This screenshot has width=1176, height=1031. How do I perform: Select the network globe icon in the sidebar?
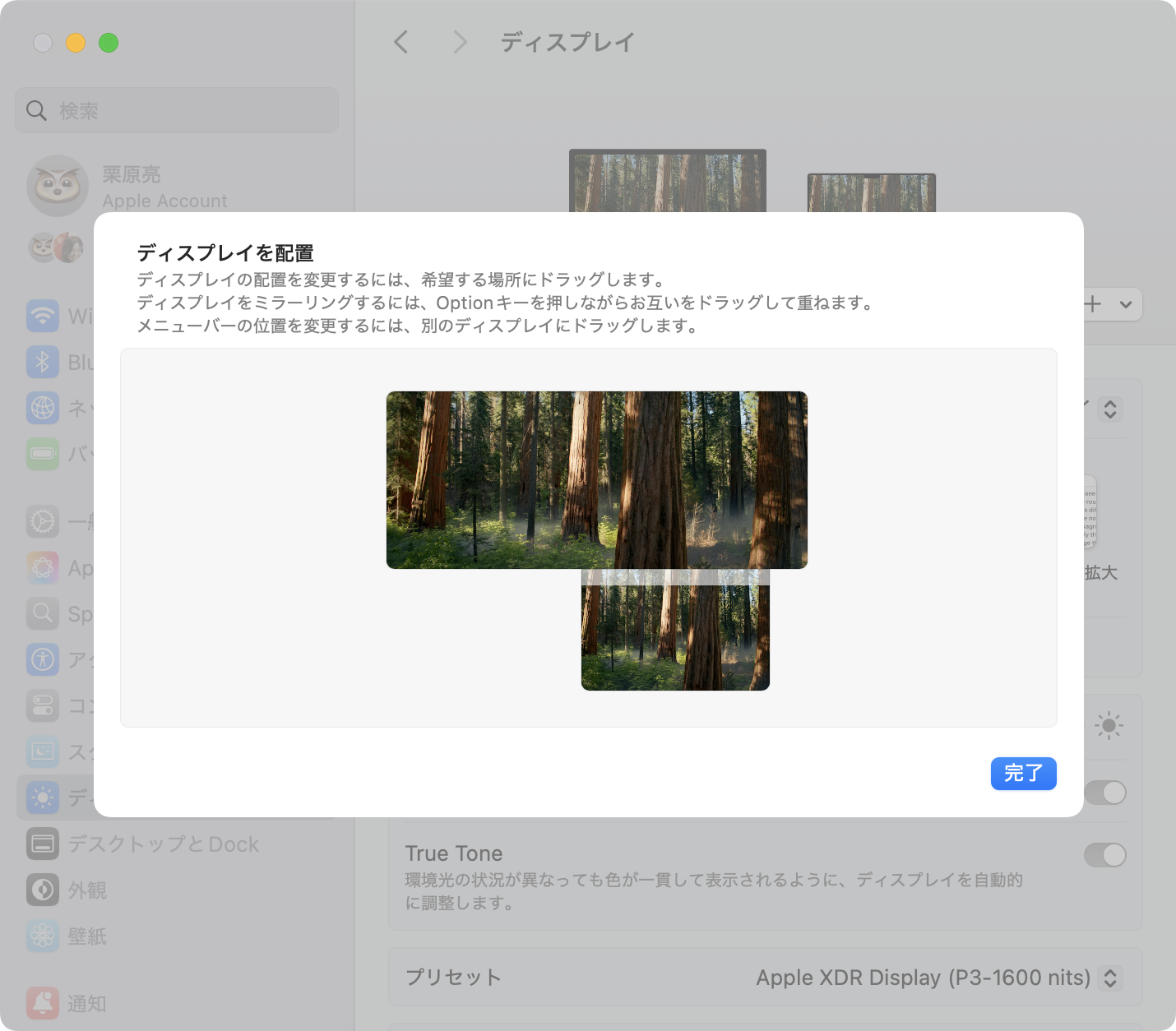tap(43, 408)
